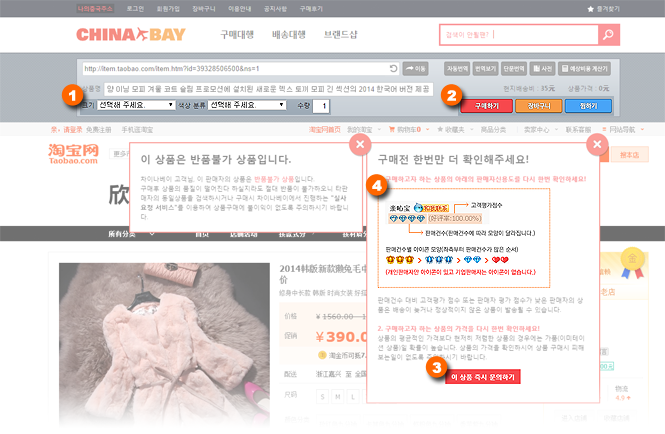Click the orange 장바구니 cart button
Image resolution: width=665 pixels, height=434 pixels.
tap(539, 106)
